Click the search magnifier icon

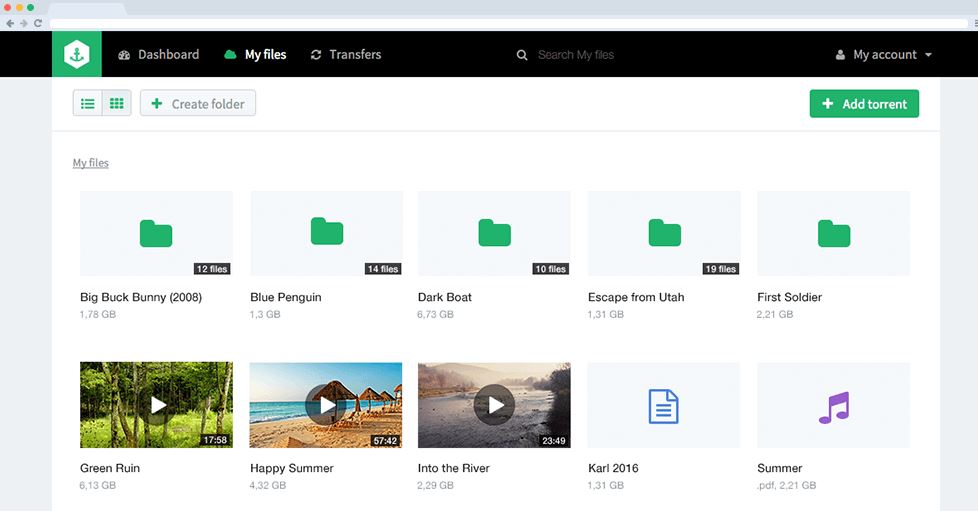coord(522,55)
